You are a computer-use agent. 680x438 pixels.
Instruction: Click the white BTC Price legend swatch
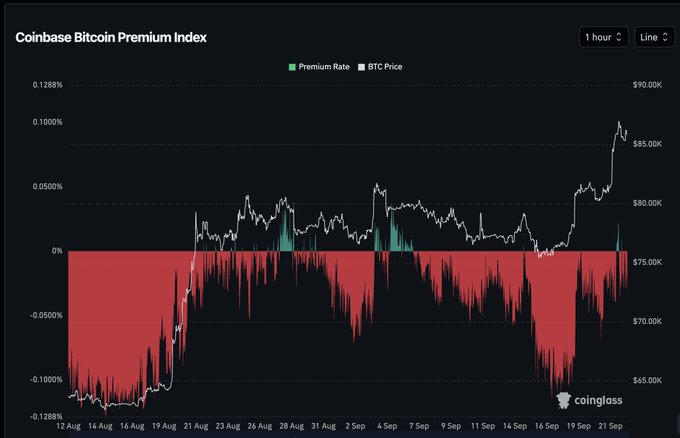click(x=361, y=67)
